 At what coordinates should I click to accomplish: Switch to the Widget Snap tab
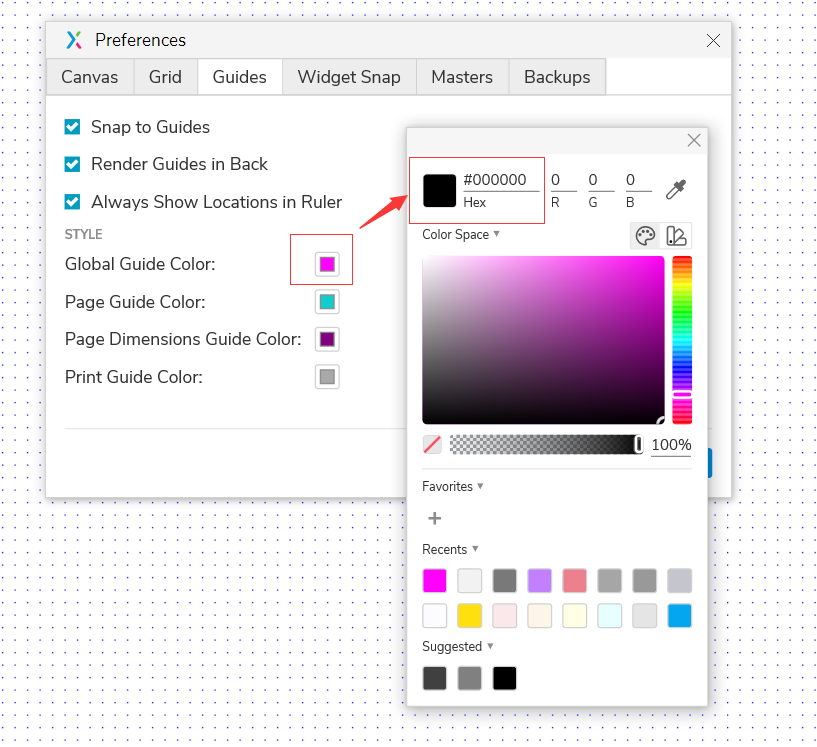coord(349,77)
